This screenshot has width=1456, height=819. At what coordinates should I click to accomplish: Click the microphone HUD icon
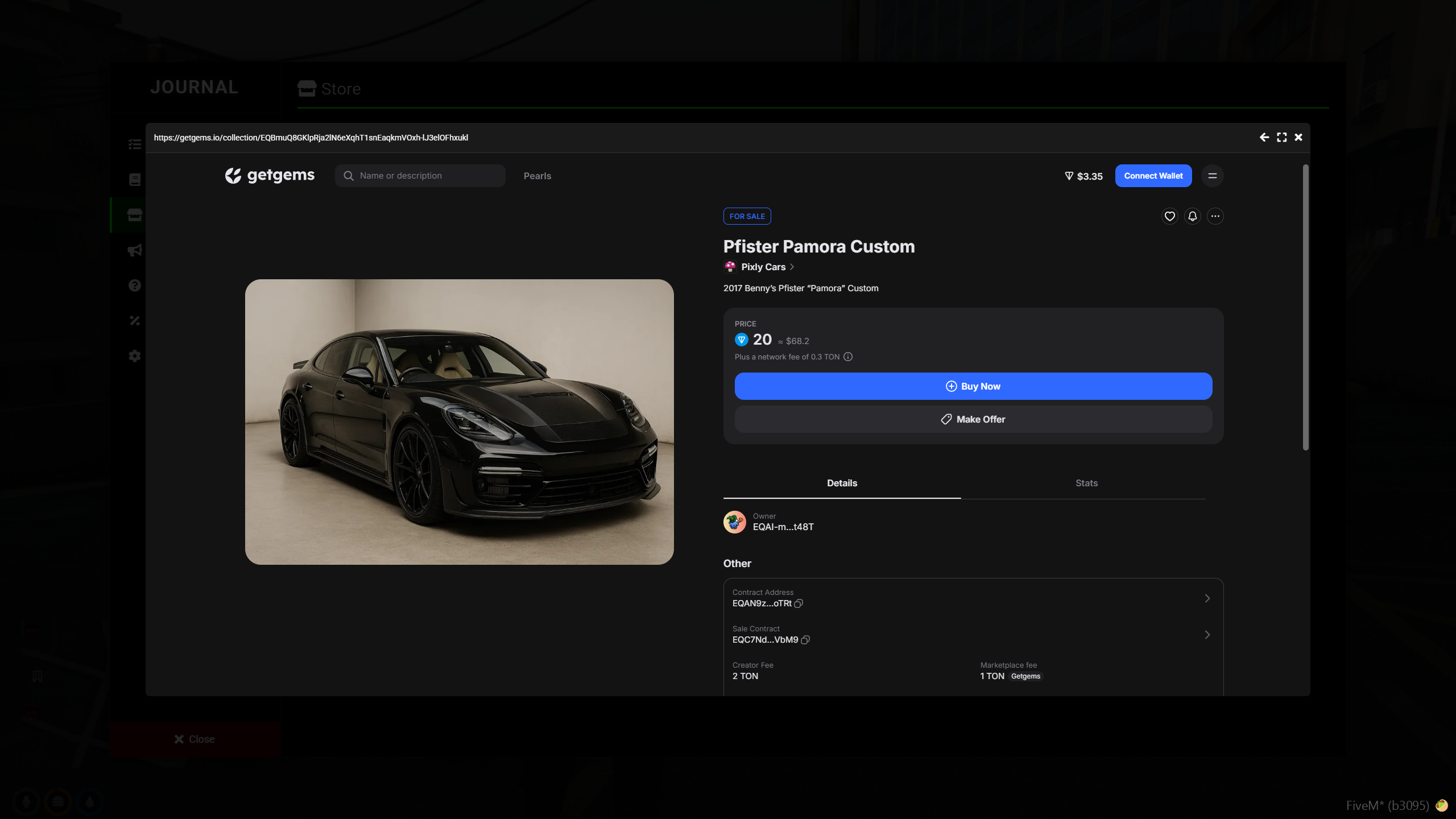pyautogui.click(x=26, y=802)
